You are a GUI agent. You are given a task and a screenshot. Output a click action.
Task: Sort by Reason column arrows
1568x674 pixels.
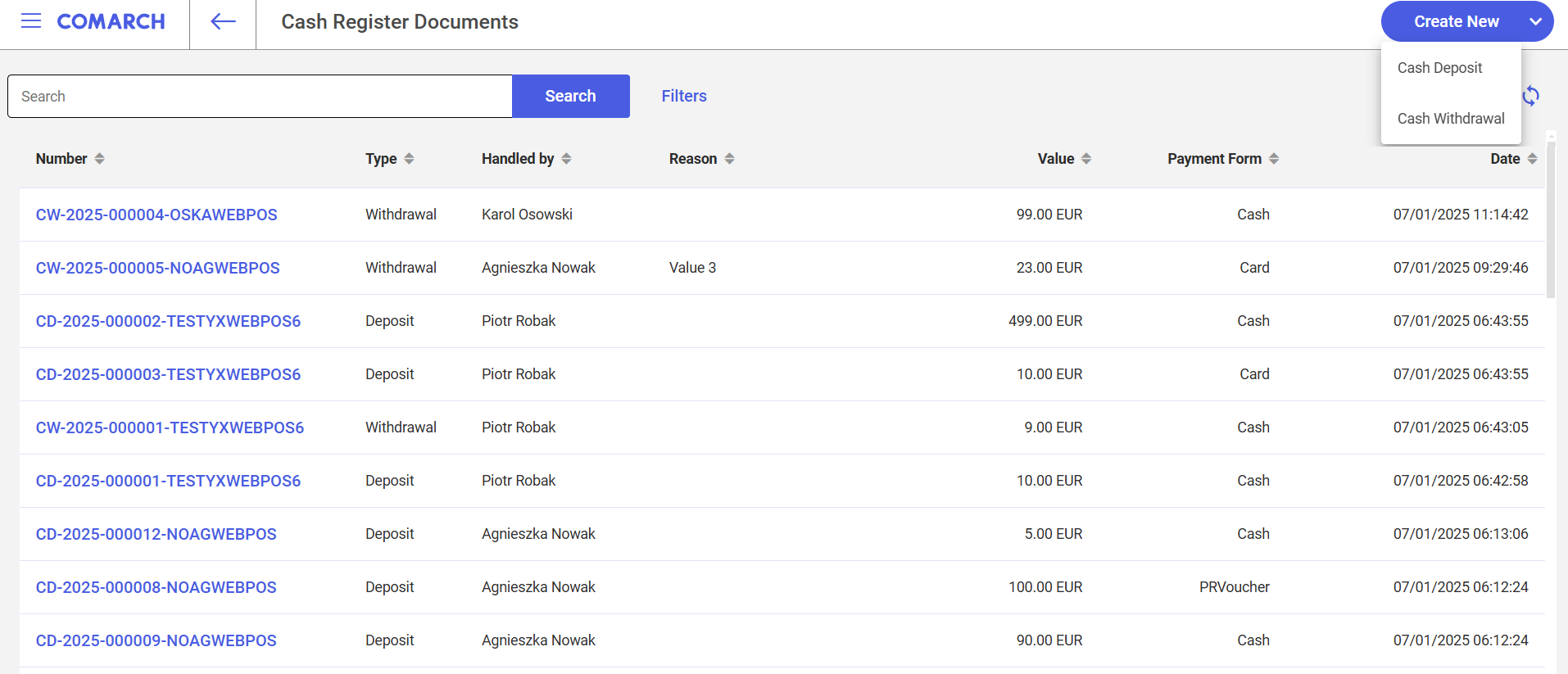pos(729,159)
